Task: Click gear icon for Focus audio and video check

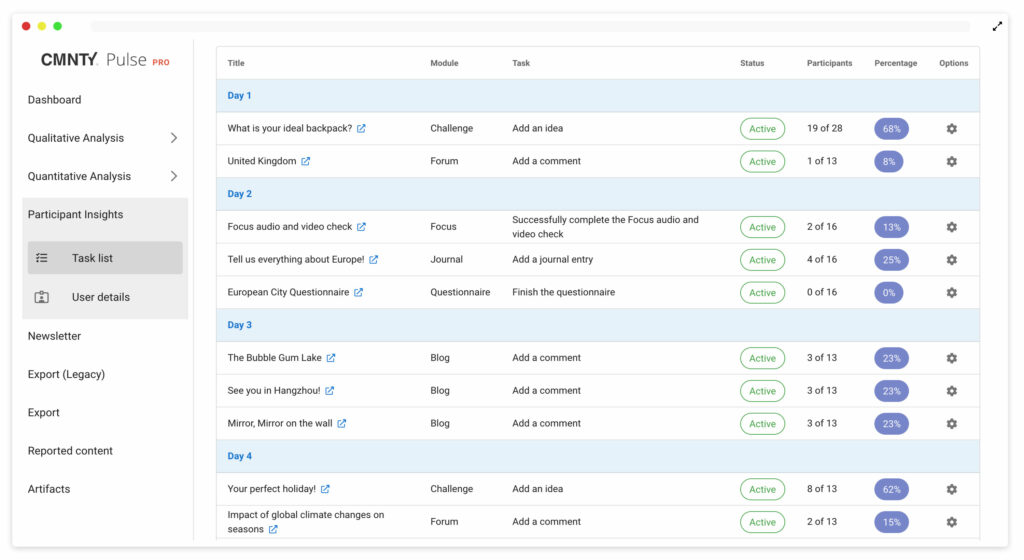Action: (x=952, y=227)
